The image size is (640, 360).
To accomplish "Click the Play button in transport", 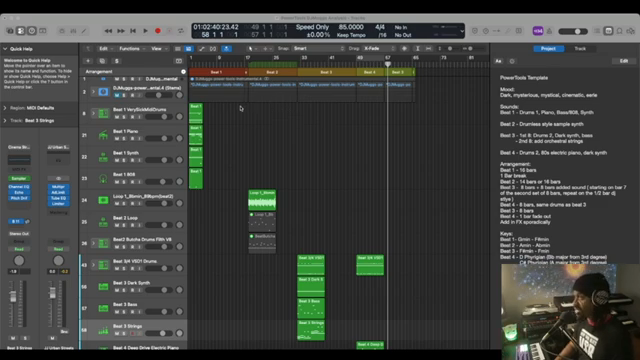I will coord(145,31).
